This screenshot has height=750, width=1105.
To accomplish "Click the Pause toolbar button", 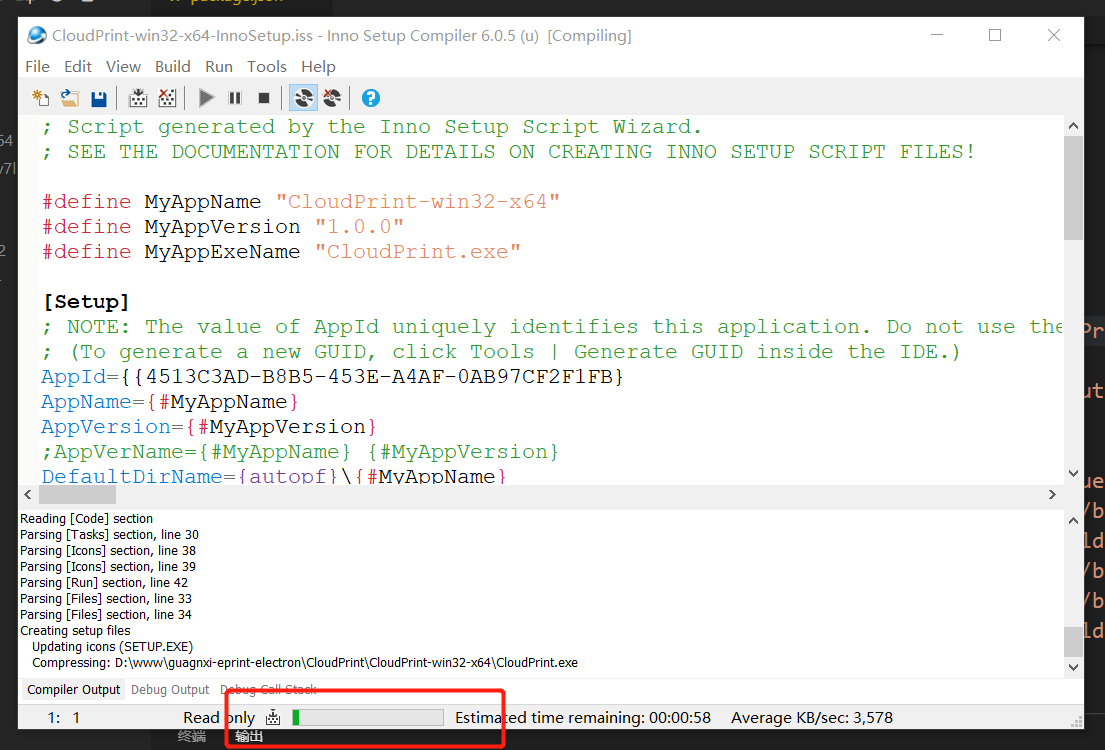I will pos(235,98).
